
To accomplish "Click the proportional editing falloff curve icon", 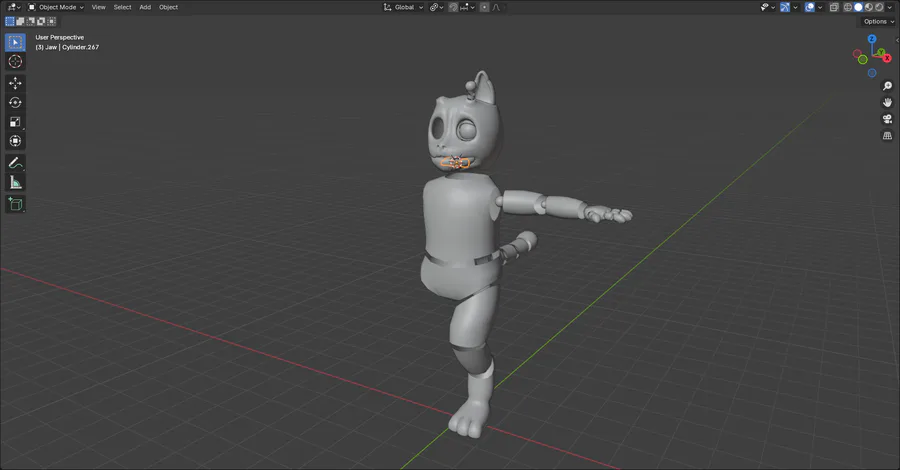I will [x=496, y=7].
